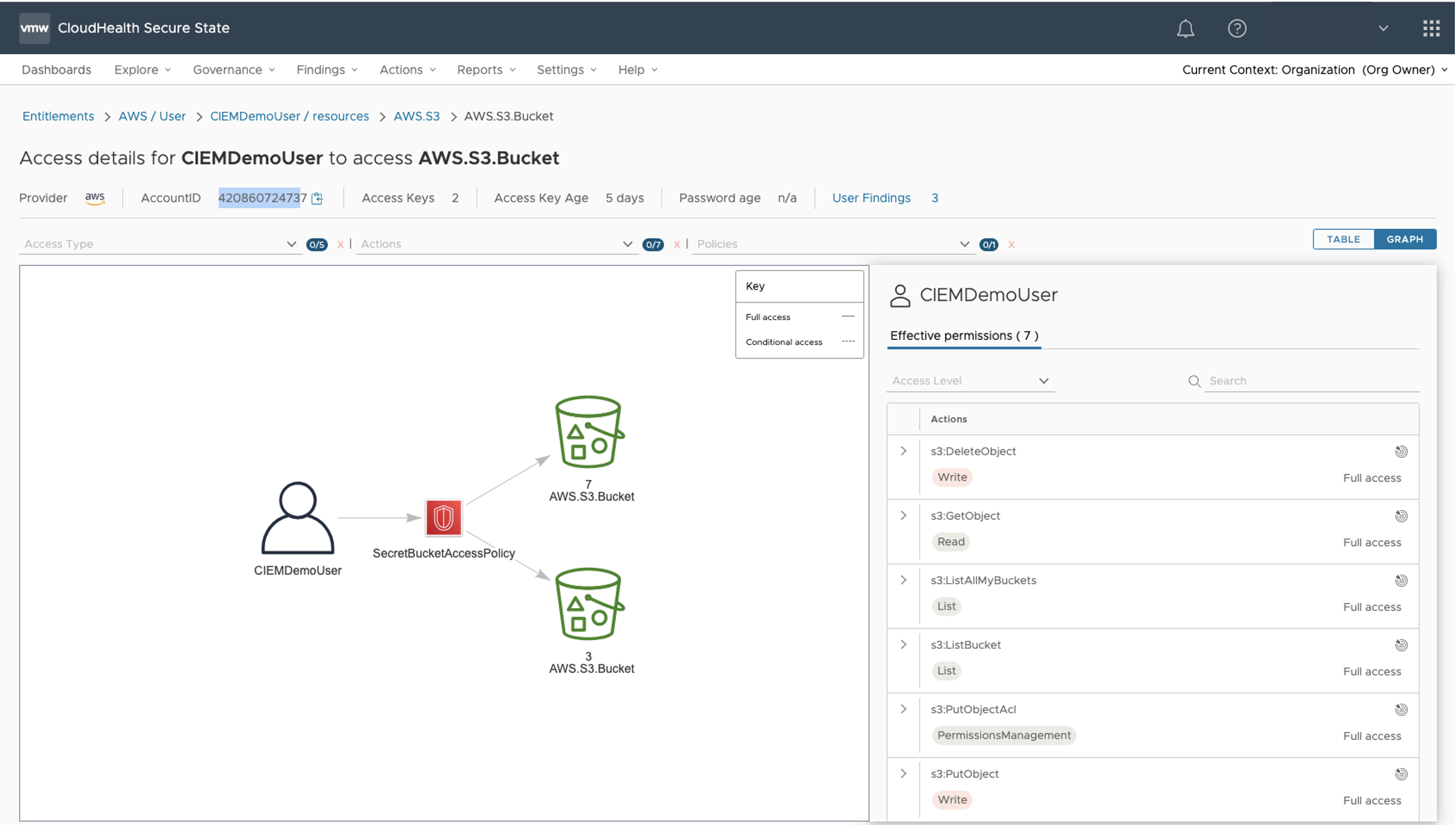Screen dimensions: 1456x825
Task: Expand the s3:PutObjectAcl permission row
Action: [x=904, y=709]
